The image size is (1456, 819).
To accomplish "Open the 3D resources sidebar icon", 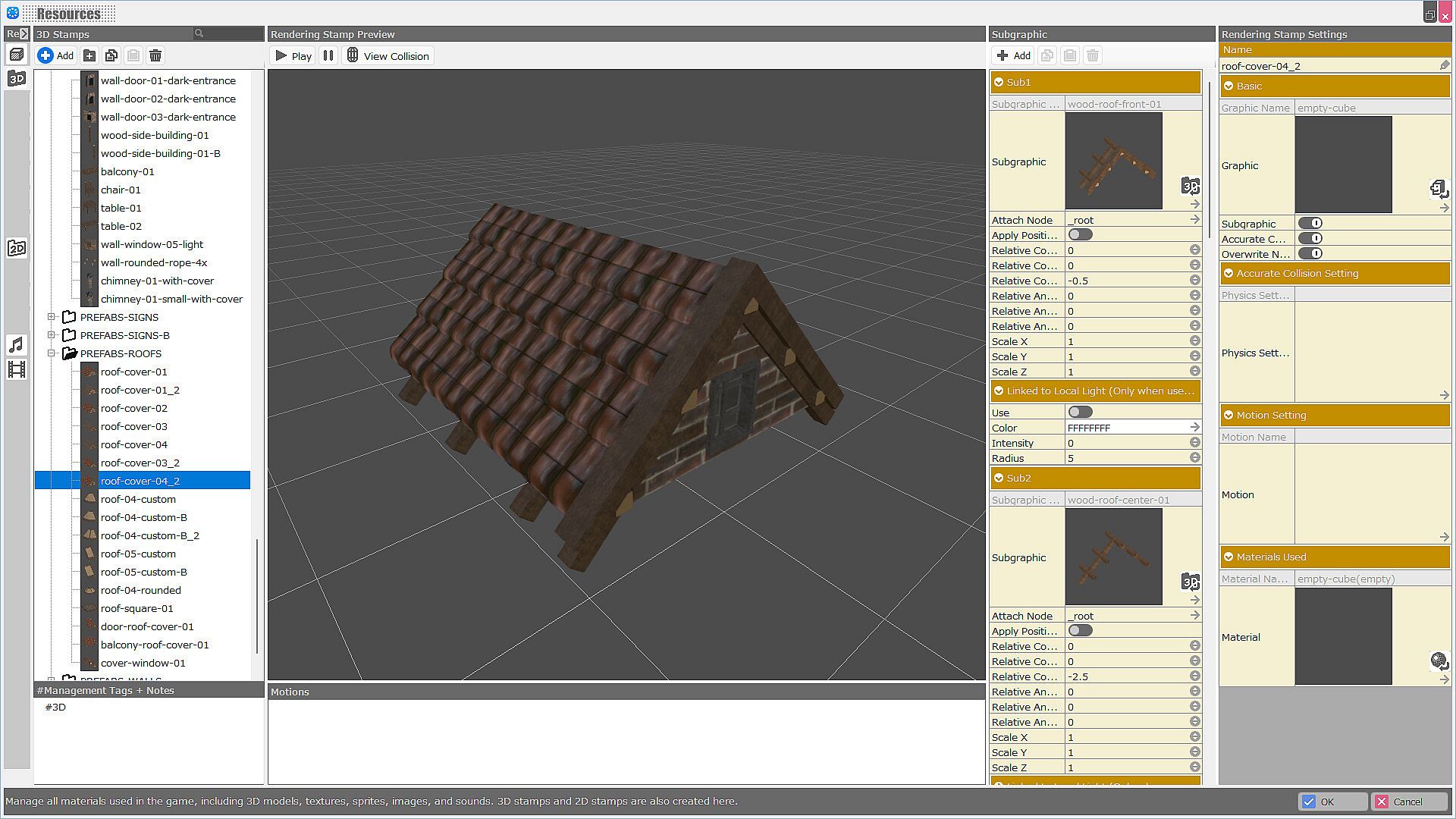I will (x=17, y=78).
